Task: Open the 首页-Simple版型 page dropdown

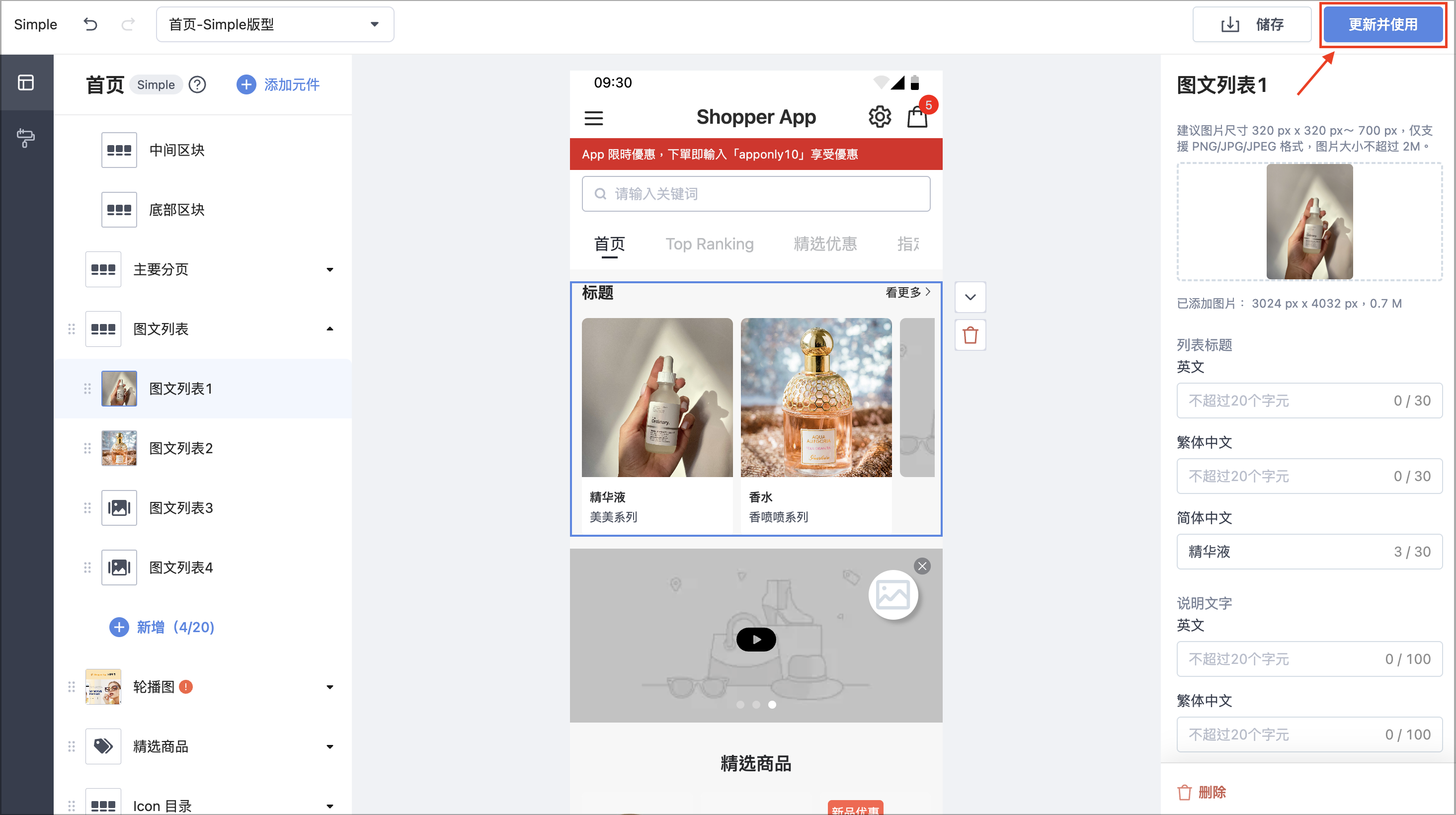Action: pos(275,24)
